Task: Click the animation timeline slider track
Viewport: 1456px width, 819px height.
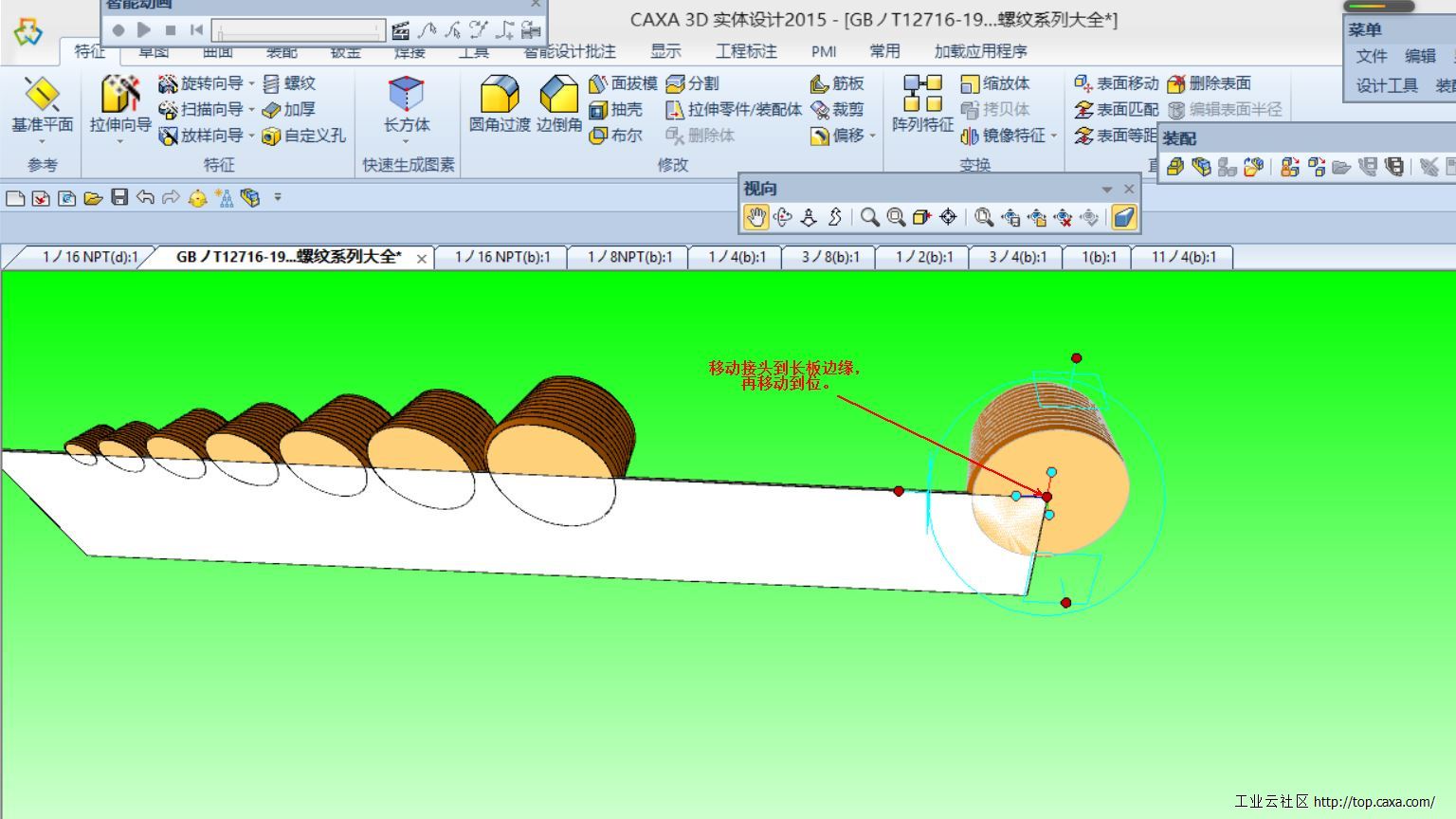Action: pyautogui.click(x=299, y=30)
